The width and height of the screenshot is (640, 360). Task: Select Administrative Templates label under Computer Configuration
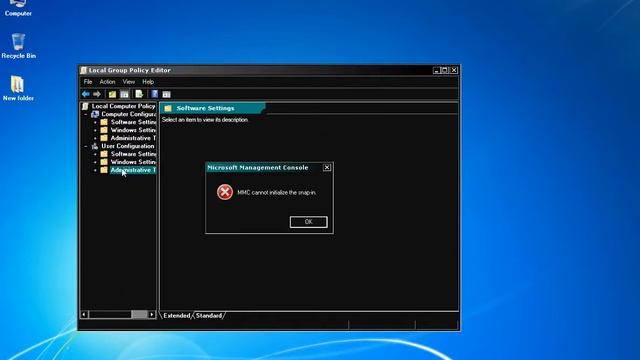(x=133, y=138)
